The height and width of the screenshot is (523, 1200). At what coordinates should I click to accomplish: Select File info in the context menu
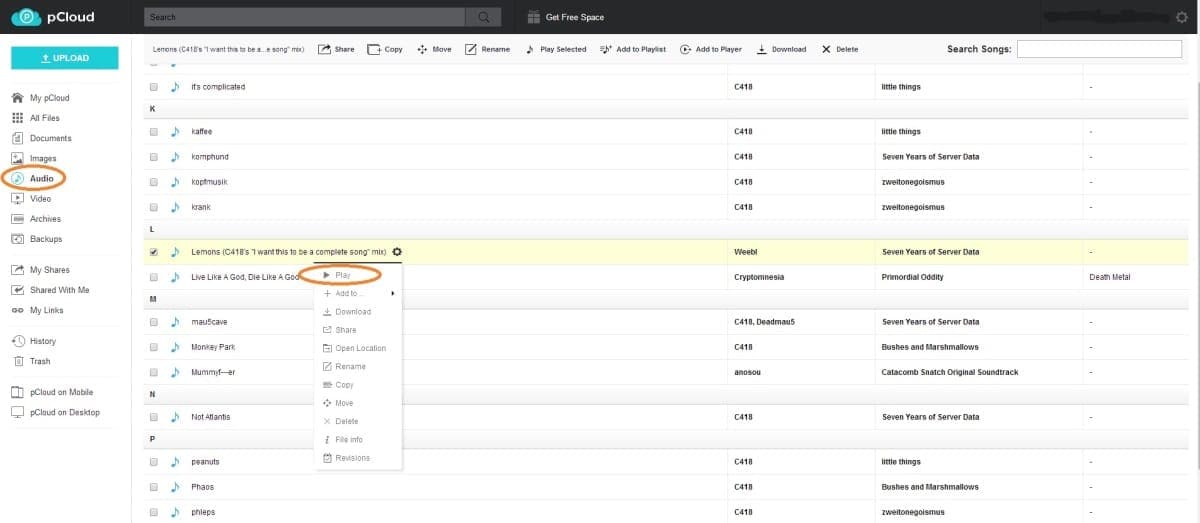point(357,440)
